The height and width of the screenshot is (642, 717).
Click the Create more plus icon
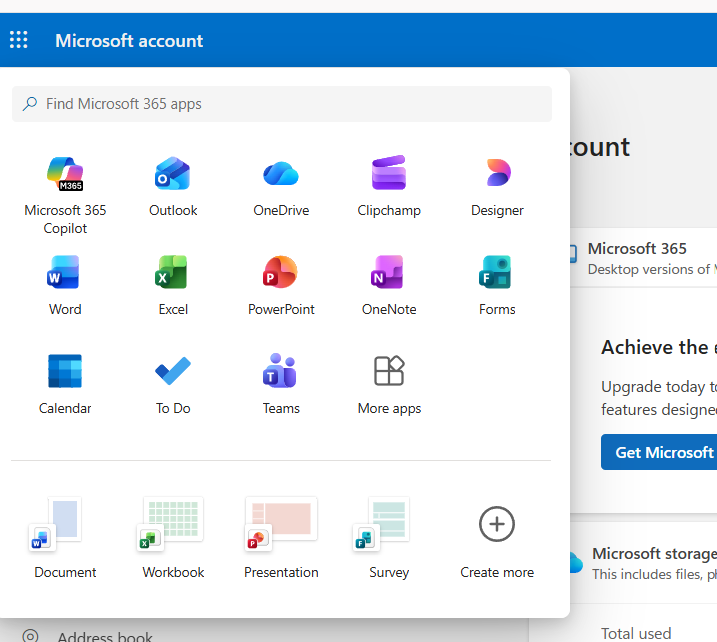(x=497, y=524)
